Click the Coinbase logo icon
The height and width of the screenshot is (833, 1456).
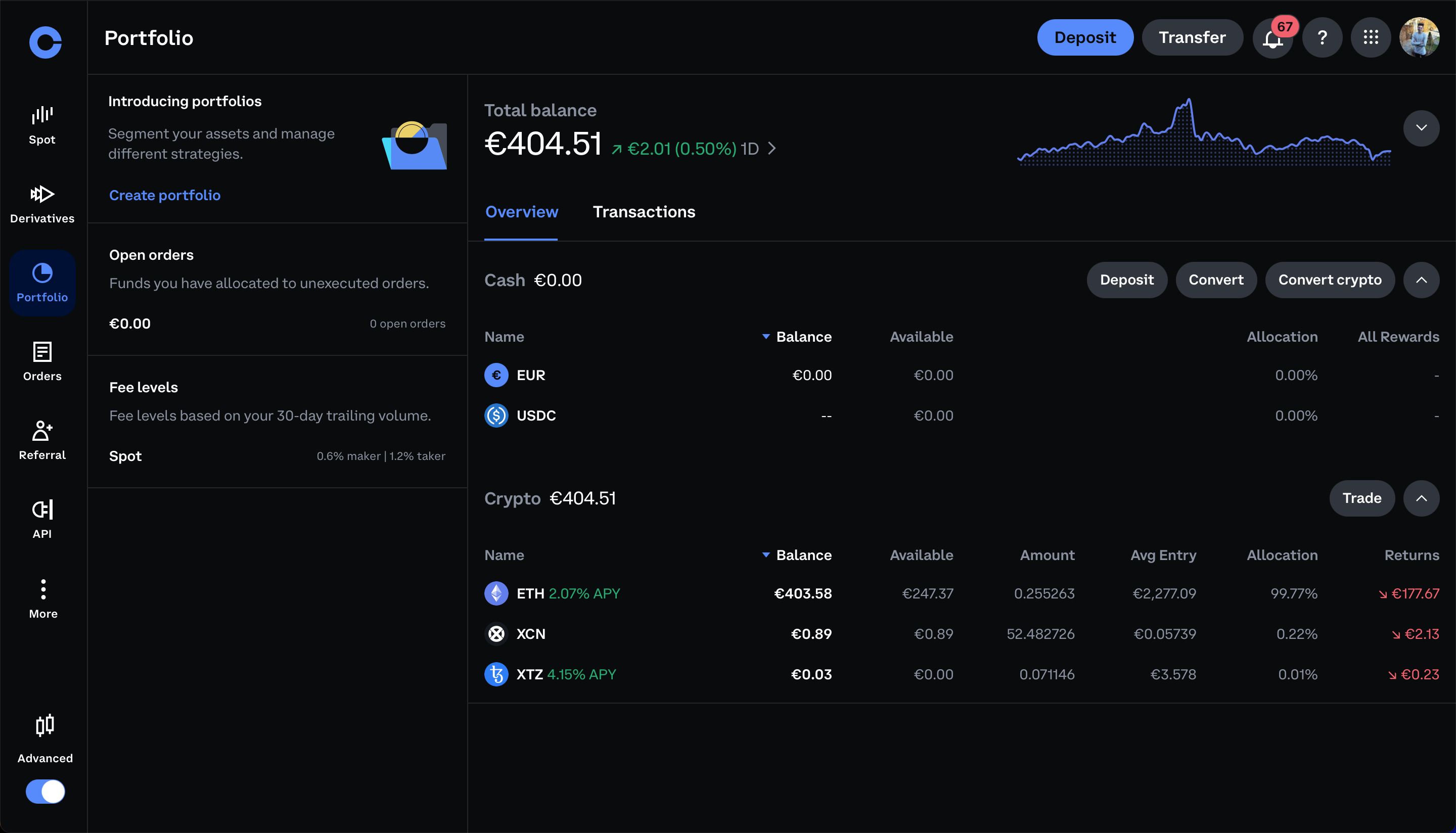pyautogui.click(x=45, y=42)
